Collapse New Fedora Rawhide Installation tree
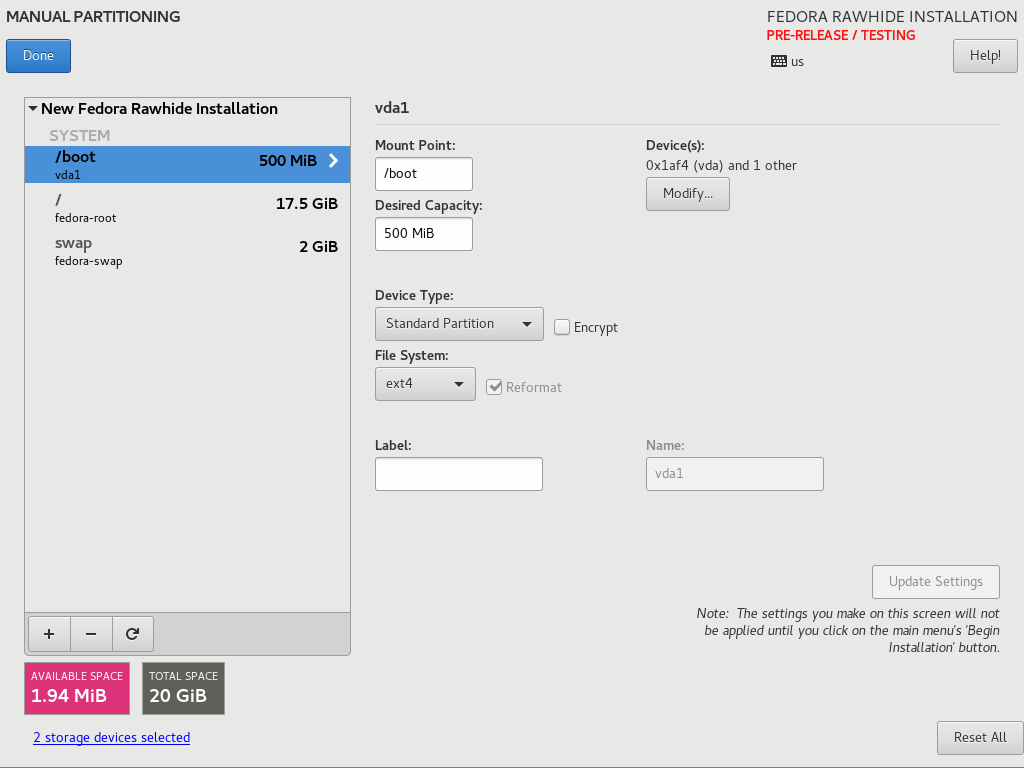Viewport: 1024px width, 768px height. tap(33, 108)
